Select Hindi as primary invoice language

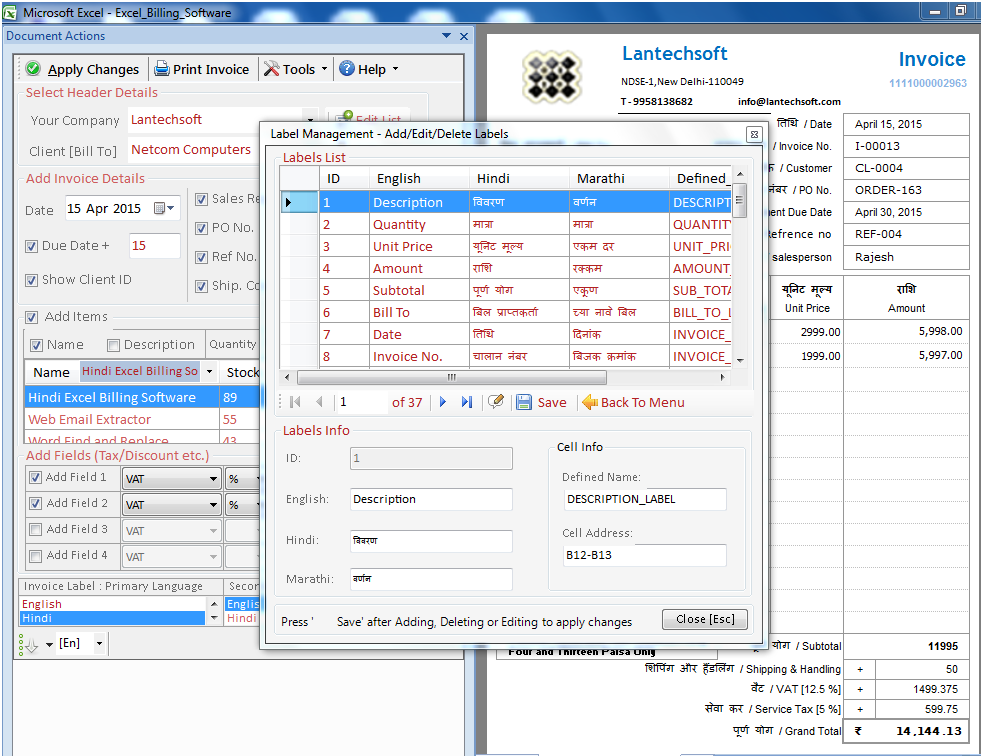click(113, 618)
